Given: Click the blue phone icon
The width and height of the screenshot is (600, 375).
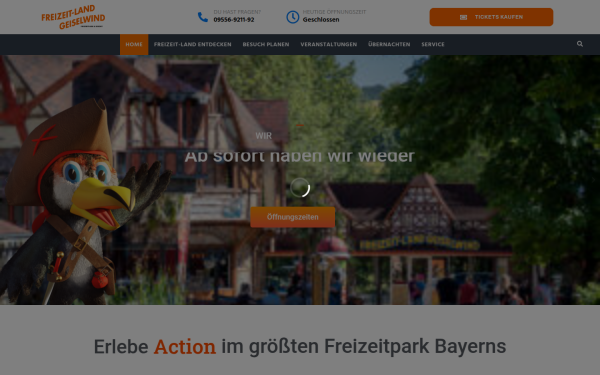Looking at the screenshot, I should tap(202, 17).
